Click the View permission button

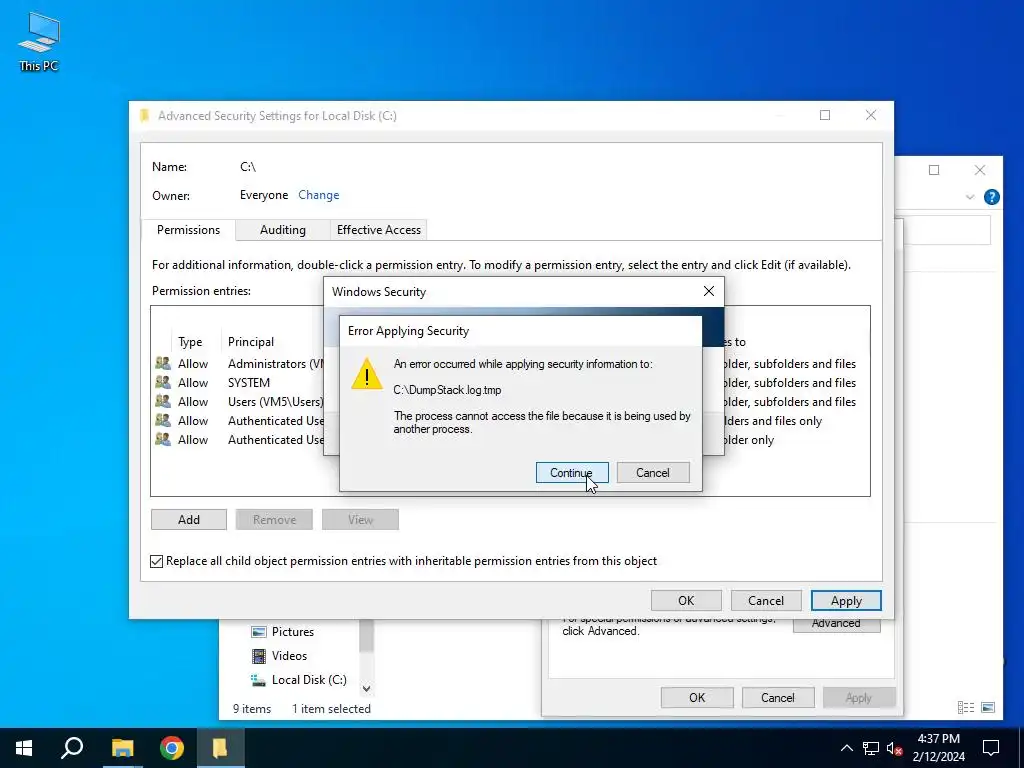[x=360, y=520]
